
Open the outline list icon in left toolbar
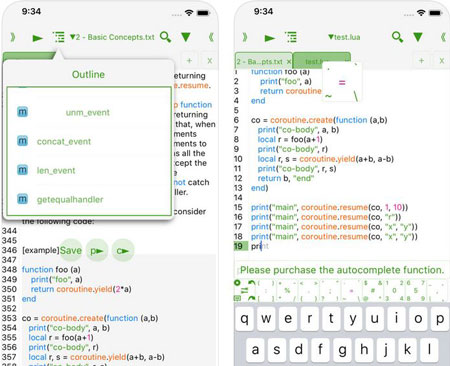(59, 37)
